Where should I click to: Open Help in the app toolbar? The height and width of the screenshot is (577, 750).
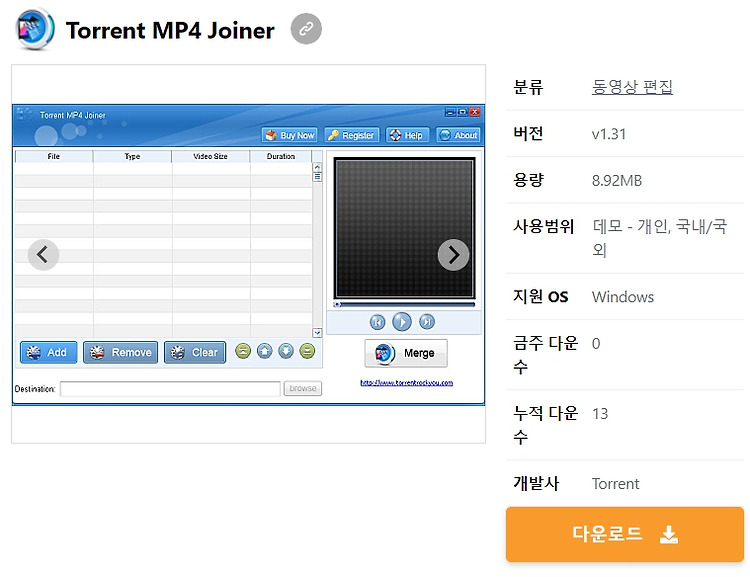(407, 135)
